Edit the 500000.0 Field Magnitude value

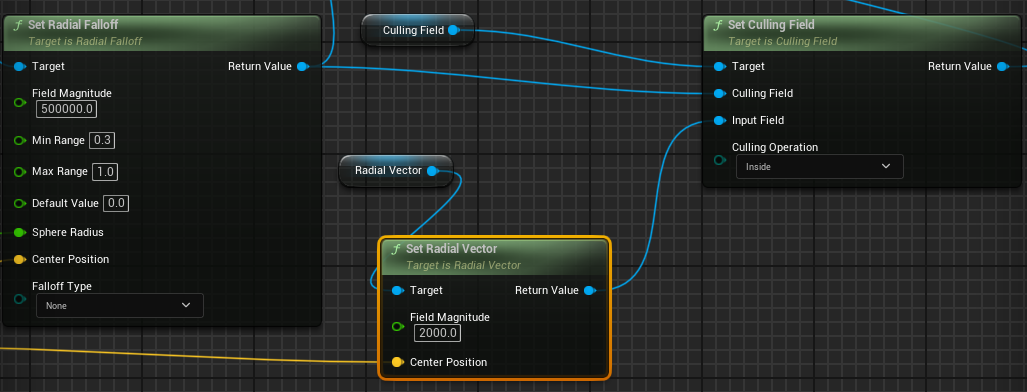[67, 109]
